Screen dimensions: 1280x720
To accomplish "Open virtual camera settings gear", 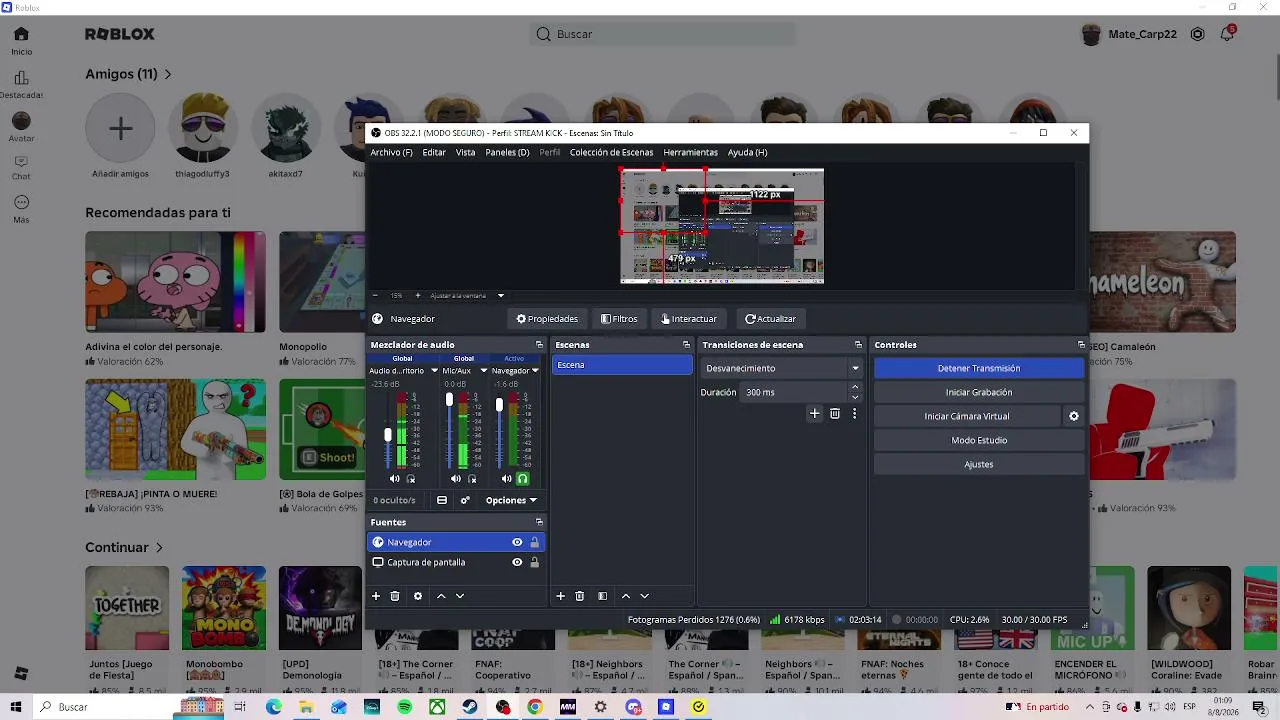I will point(1074,416).
